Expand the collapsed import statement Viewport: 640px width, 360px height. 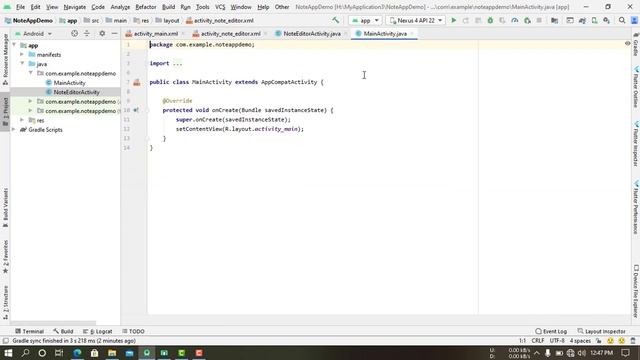pos(178,63)
